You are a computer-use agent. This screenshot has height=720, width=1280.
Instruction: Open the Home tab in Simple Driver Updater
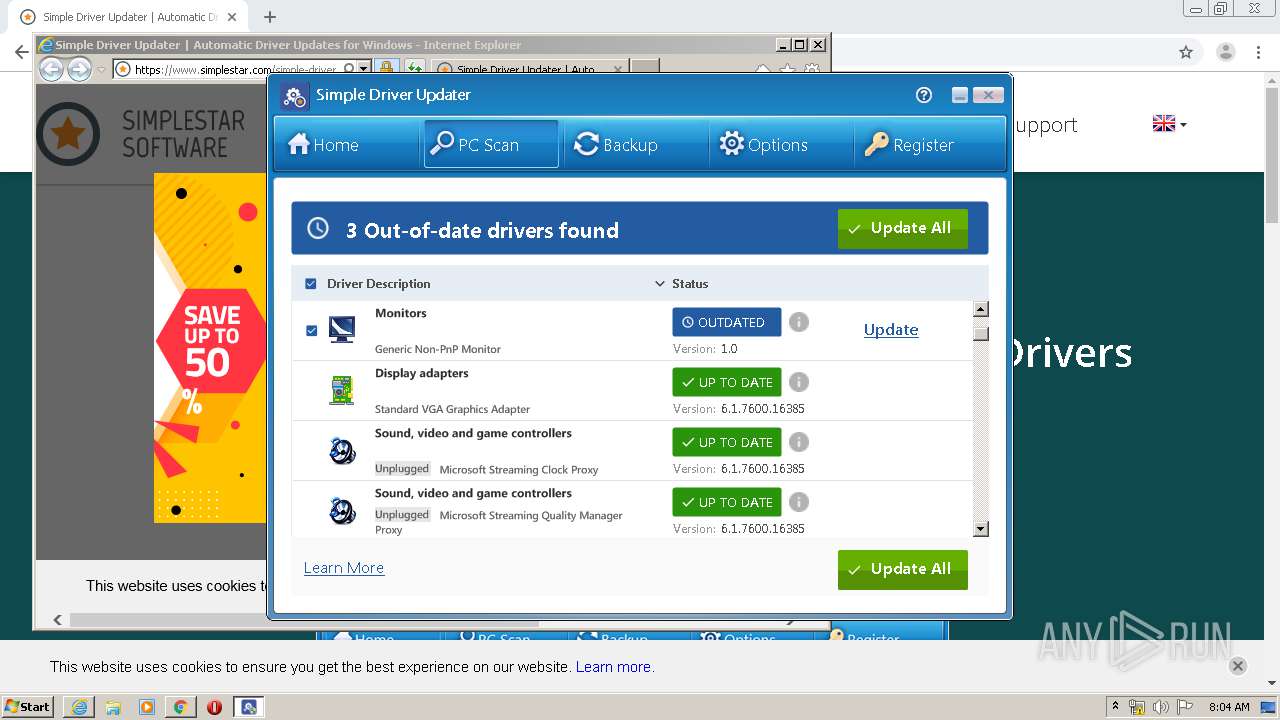coord(347,145)
